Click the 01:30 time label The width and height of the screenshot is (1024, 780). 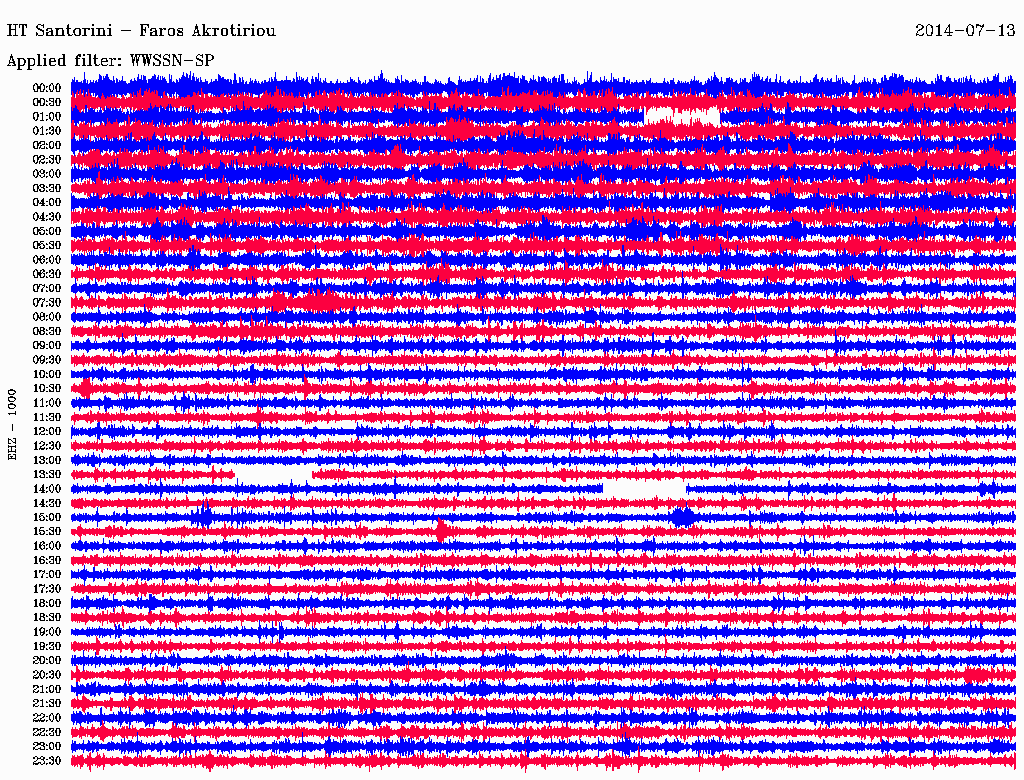(x=46, y=131)
